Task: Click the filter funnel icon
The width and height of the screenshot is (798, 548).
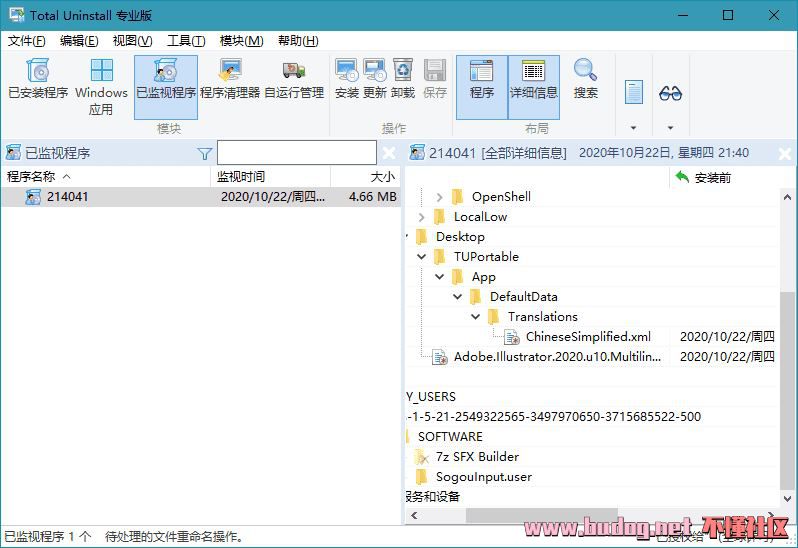Action: [x=205, y=153]
